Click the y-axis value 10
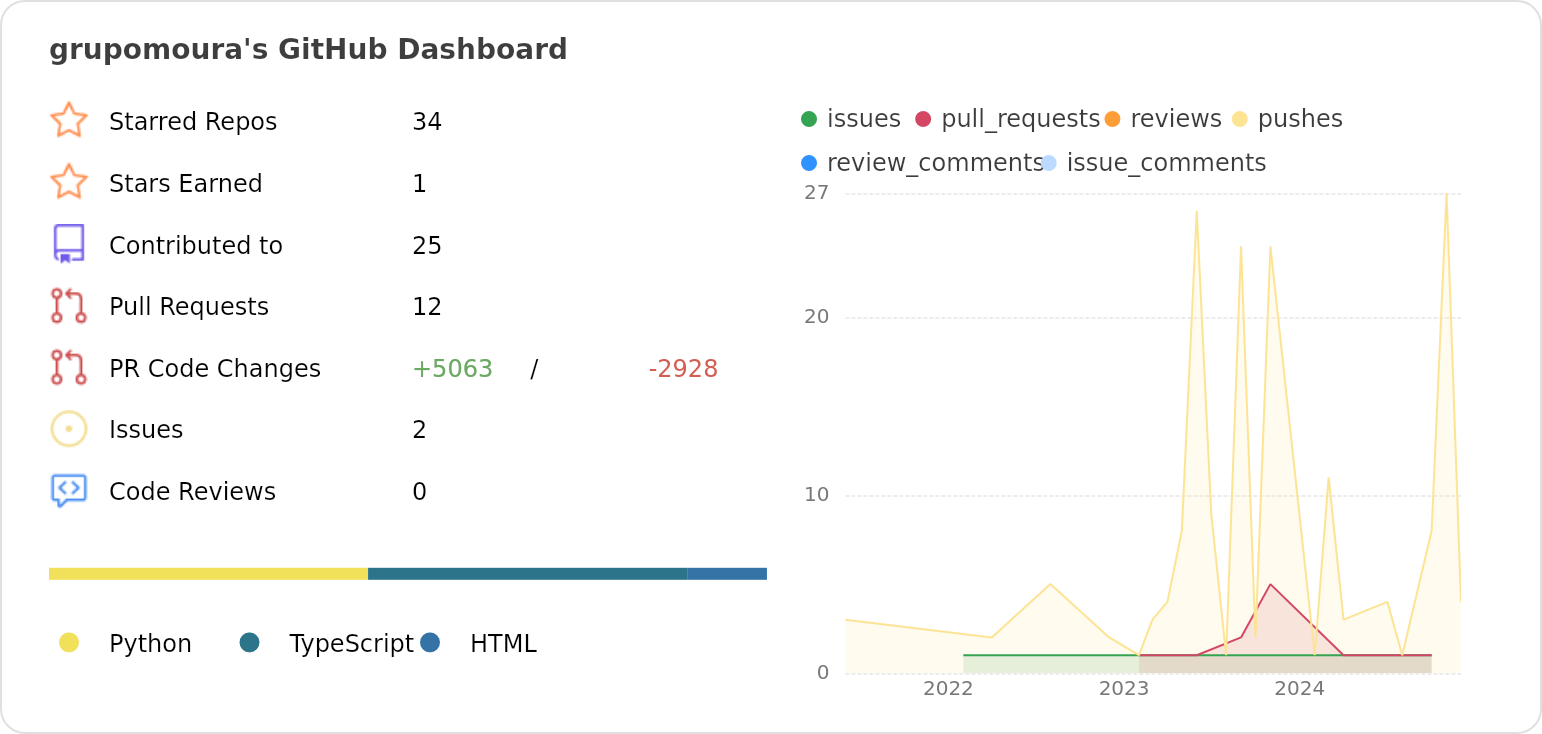The height and width of the screenshot is (734, 1542). pyautogui.click(x=817, y=495)
